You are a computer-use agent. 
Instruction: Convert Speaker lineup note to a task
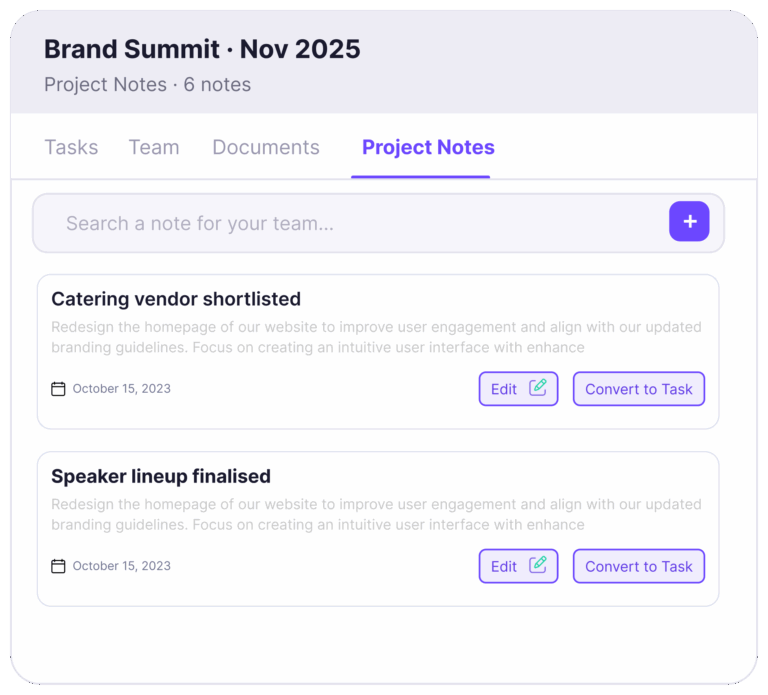click(638, 566)
